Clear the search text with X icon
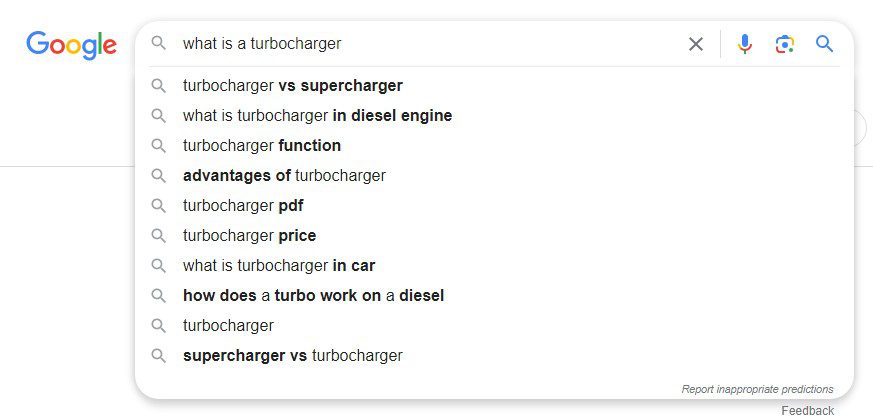The width and height of the screenshot is (873, 419). tap(695, 44)
